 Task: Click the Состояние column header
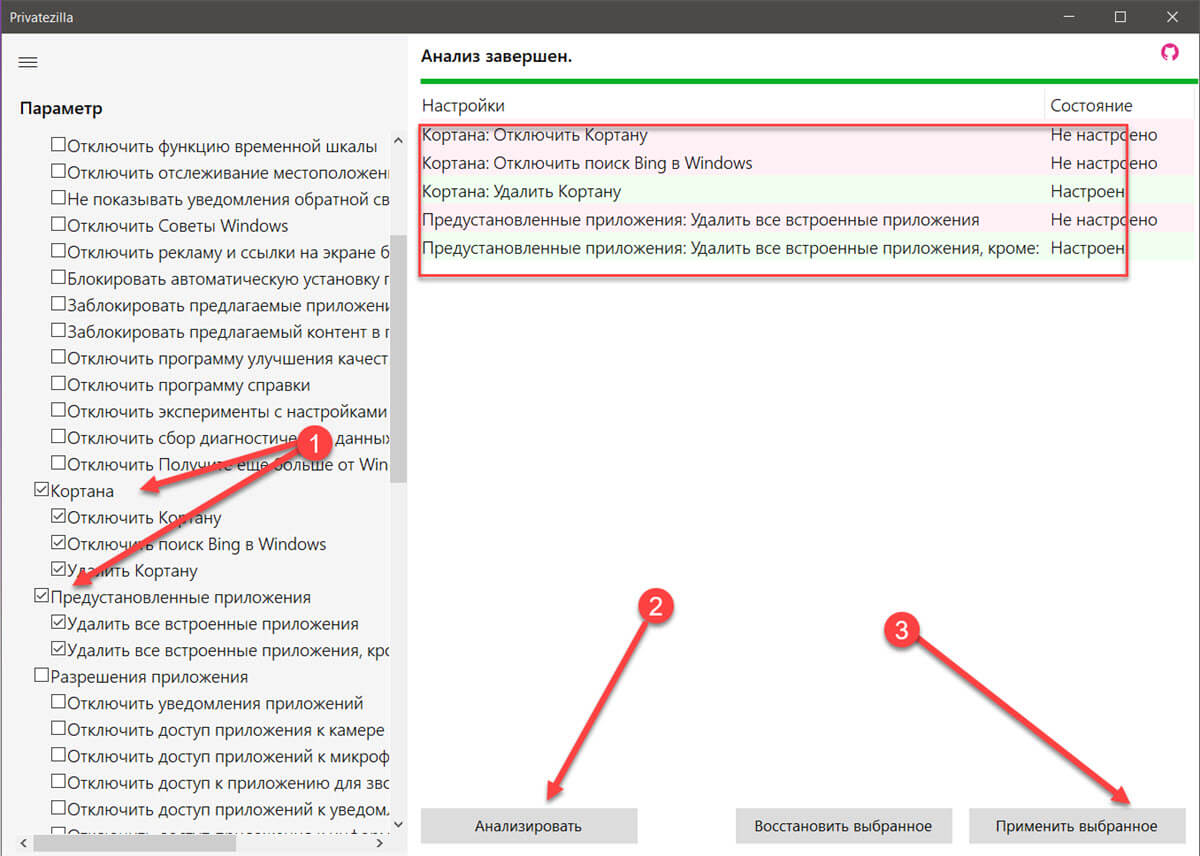point(1120,105)
